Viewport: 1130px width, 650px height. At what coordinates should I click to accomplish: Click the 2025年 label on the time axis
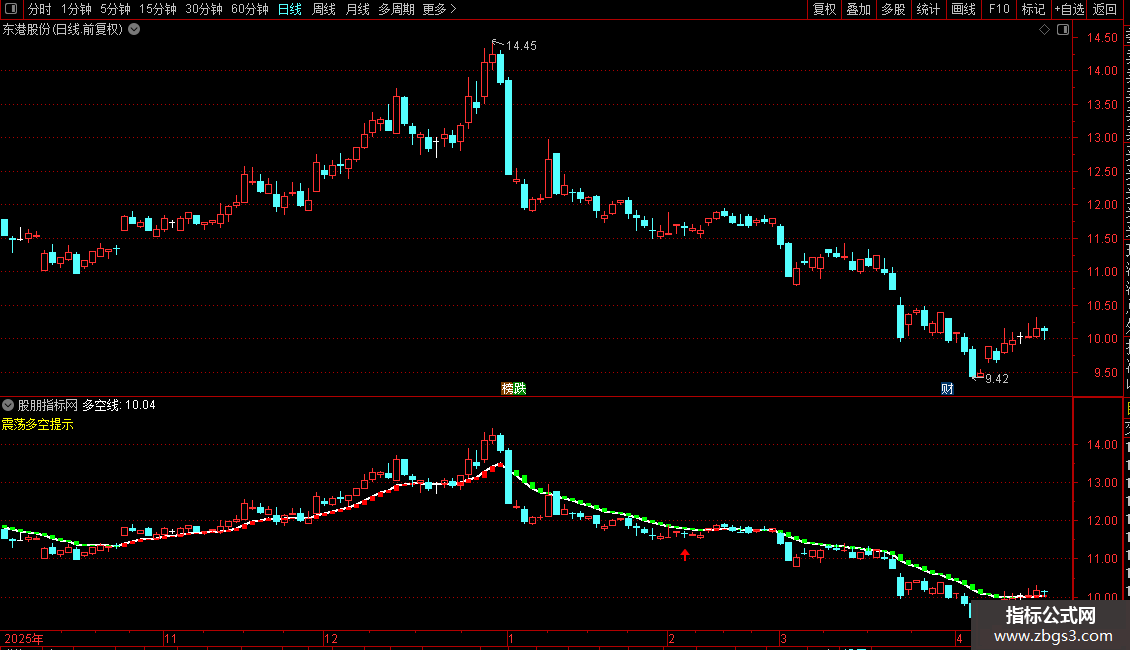(24, 638)
